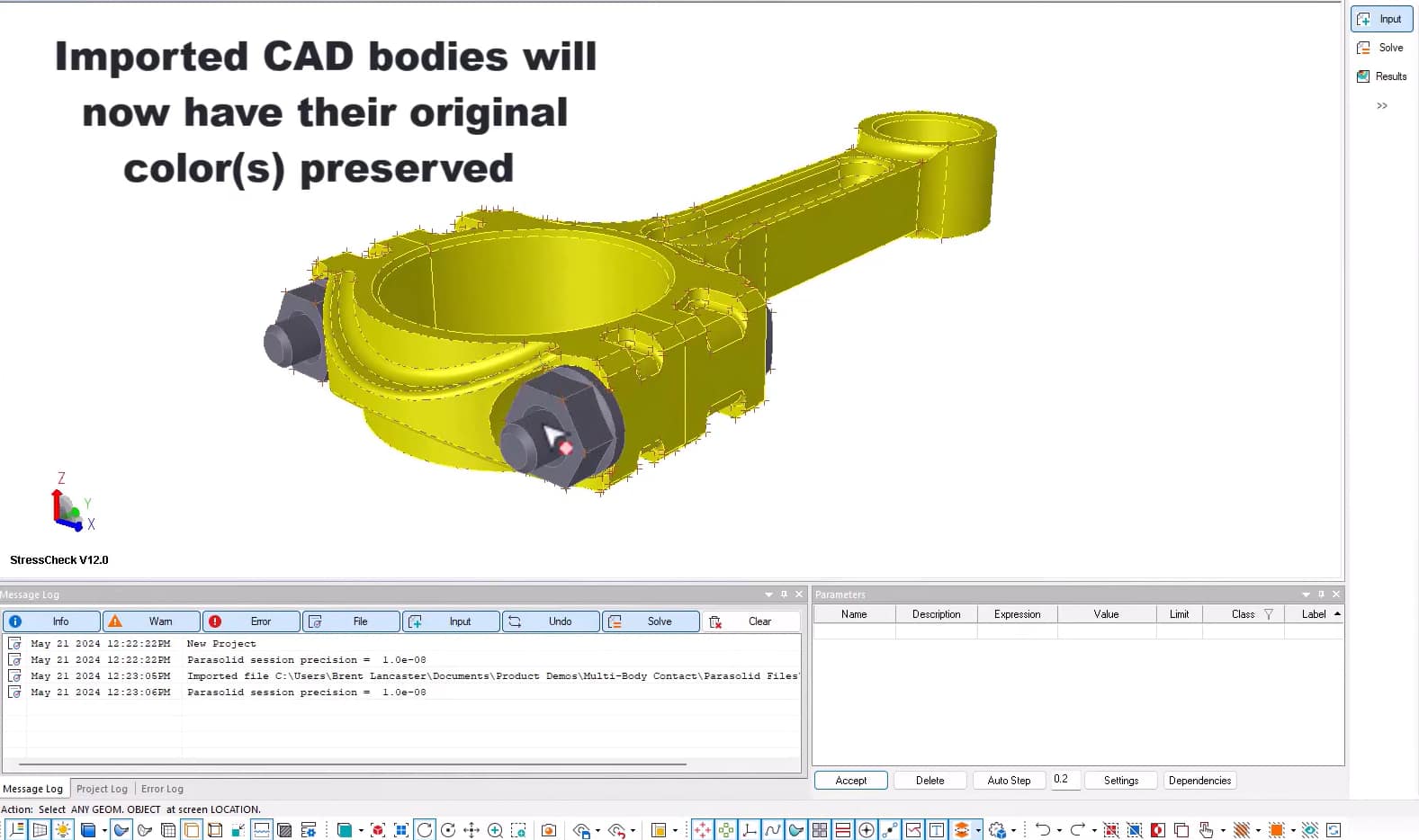Open the Results tab in sidebar
Viewport: 1419px width, 840px height.
[x=1382, y=76]
